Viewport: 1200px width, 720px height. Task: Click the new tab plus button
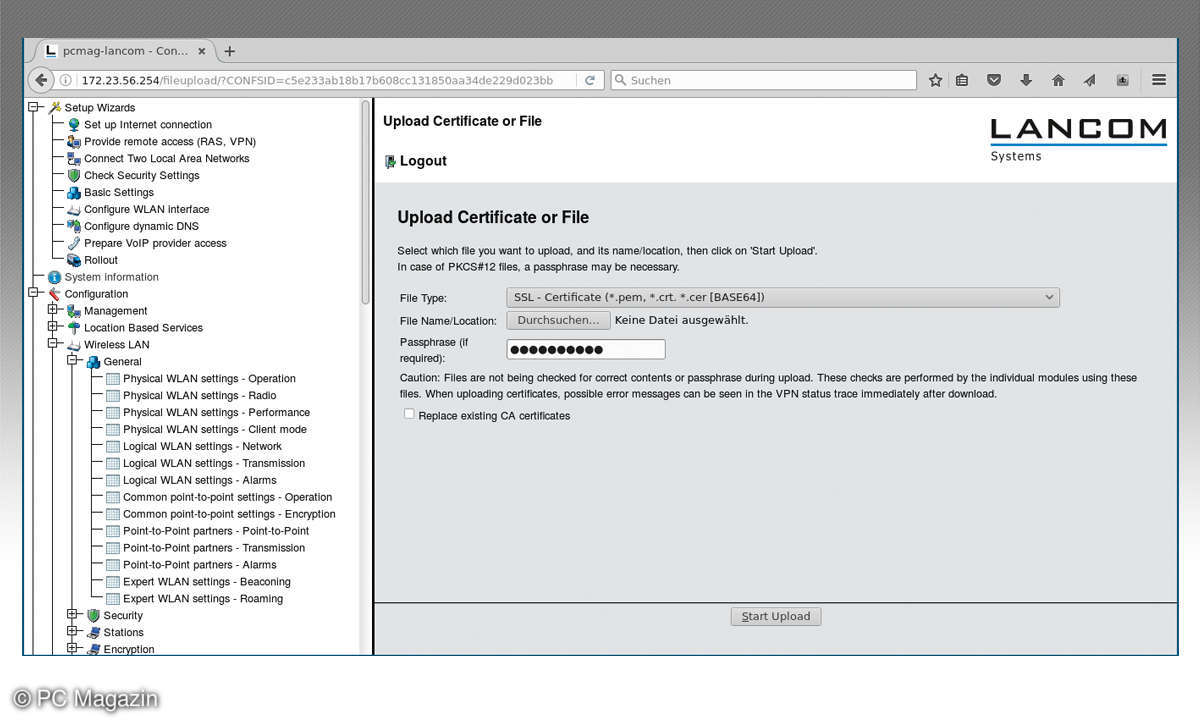(229, 51)
